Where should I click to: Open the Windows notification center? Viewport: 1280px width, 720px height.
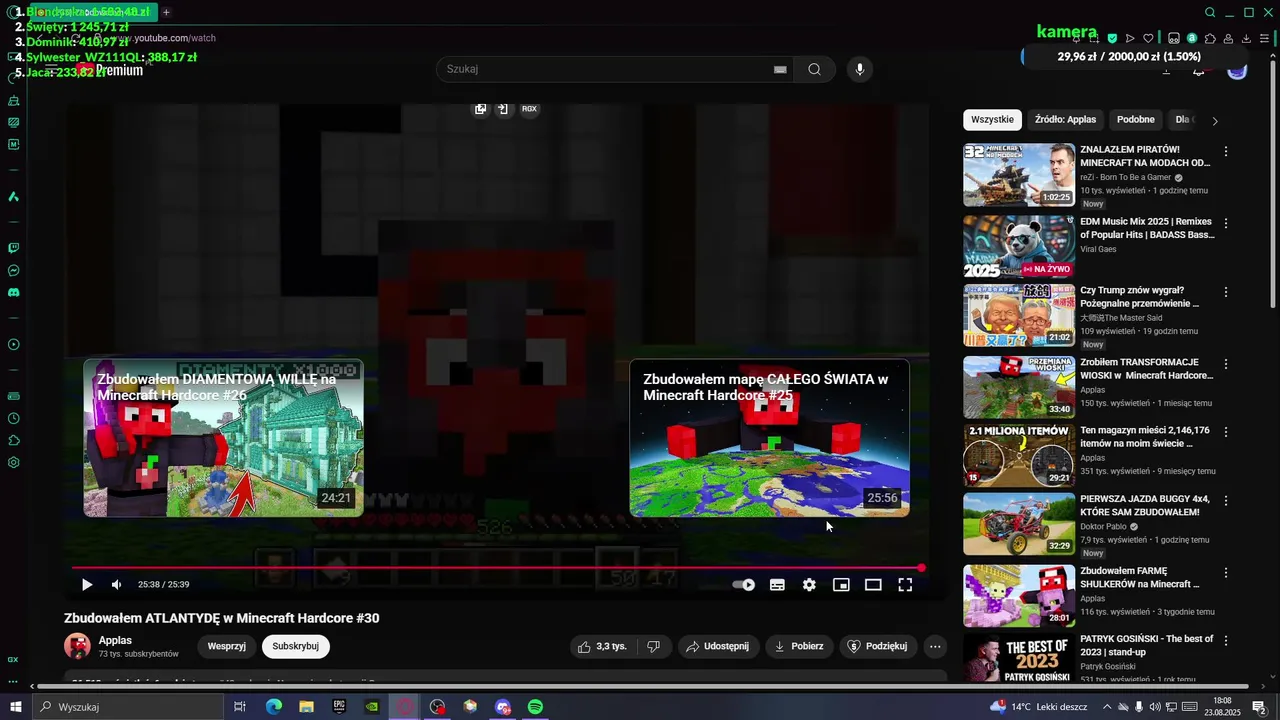click(1259, 707)
